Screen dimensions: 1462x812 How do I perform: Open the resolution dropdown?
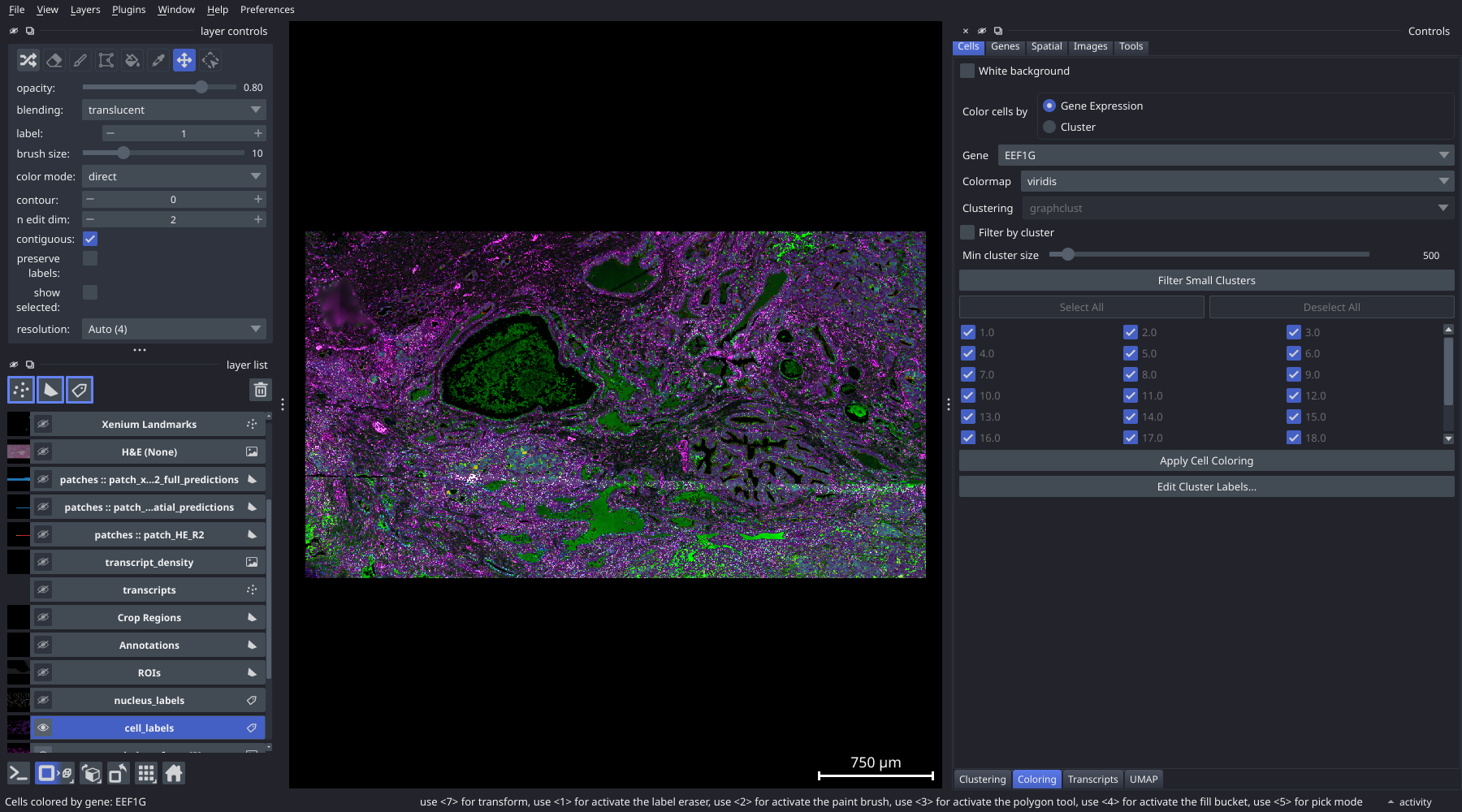[x=174, y=329]
